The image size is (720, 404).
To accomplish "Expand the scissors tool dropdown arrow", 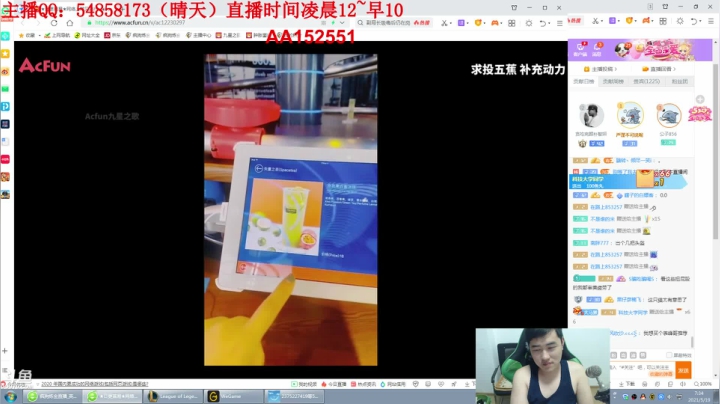I will (x=450, y=23).
